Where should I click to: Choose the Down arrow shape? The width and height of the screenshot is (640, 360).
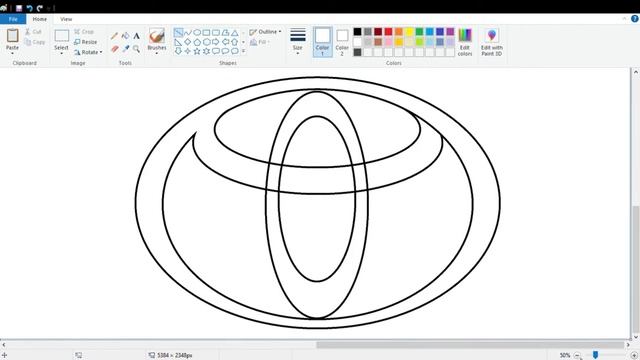coord(178,51)
